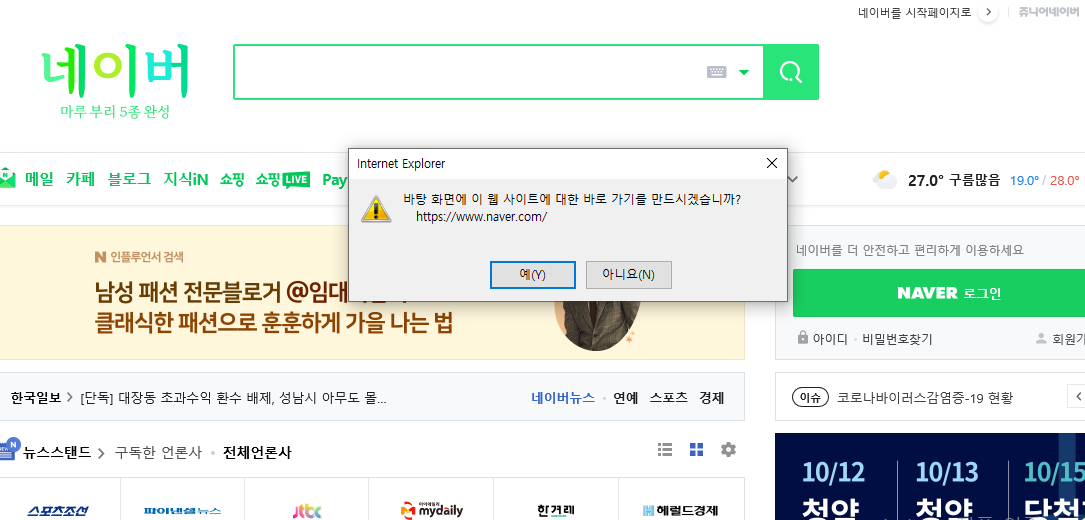Open the 헤럴드경제 press logo
1085x520 pixels.
click(x=680, y=511)
